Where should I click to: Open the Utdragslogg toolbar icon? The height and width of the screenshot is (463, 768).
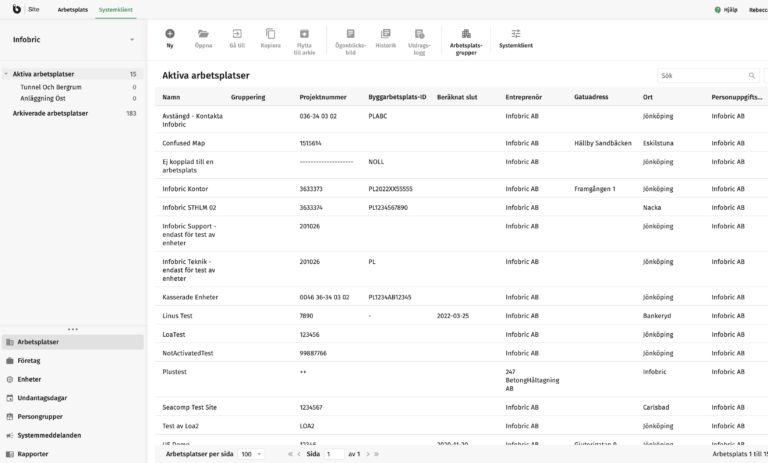point(419,34)
